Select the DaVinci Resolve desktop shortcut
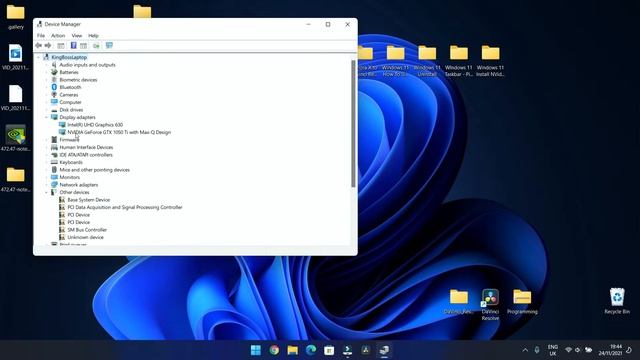 (490, 304)
